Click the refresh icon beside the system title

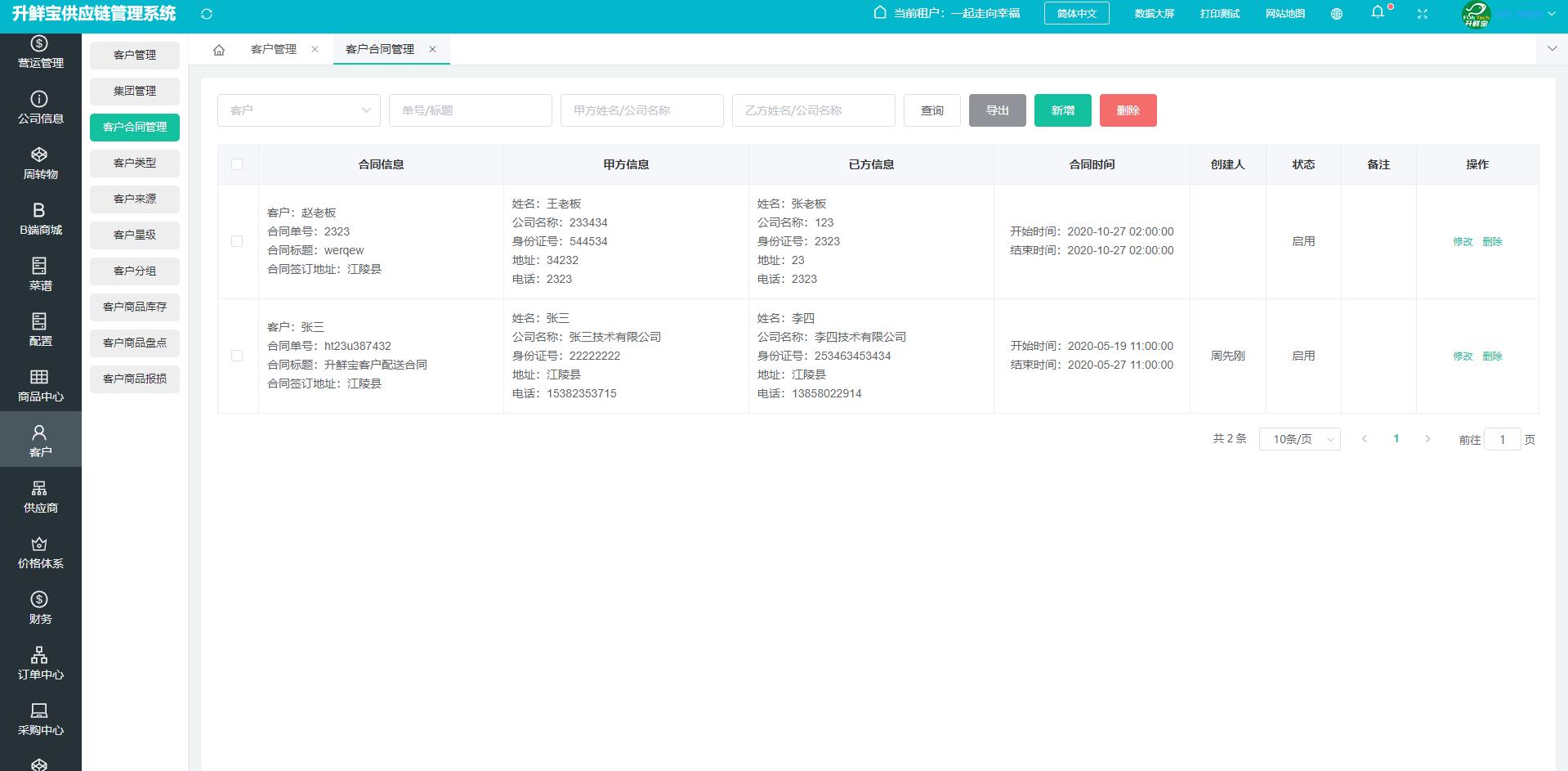click(x=207, y=14)
